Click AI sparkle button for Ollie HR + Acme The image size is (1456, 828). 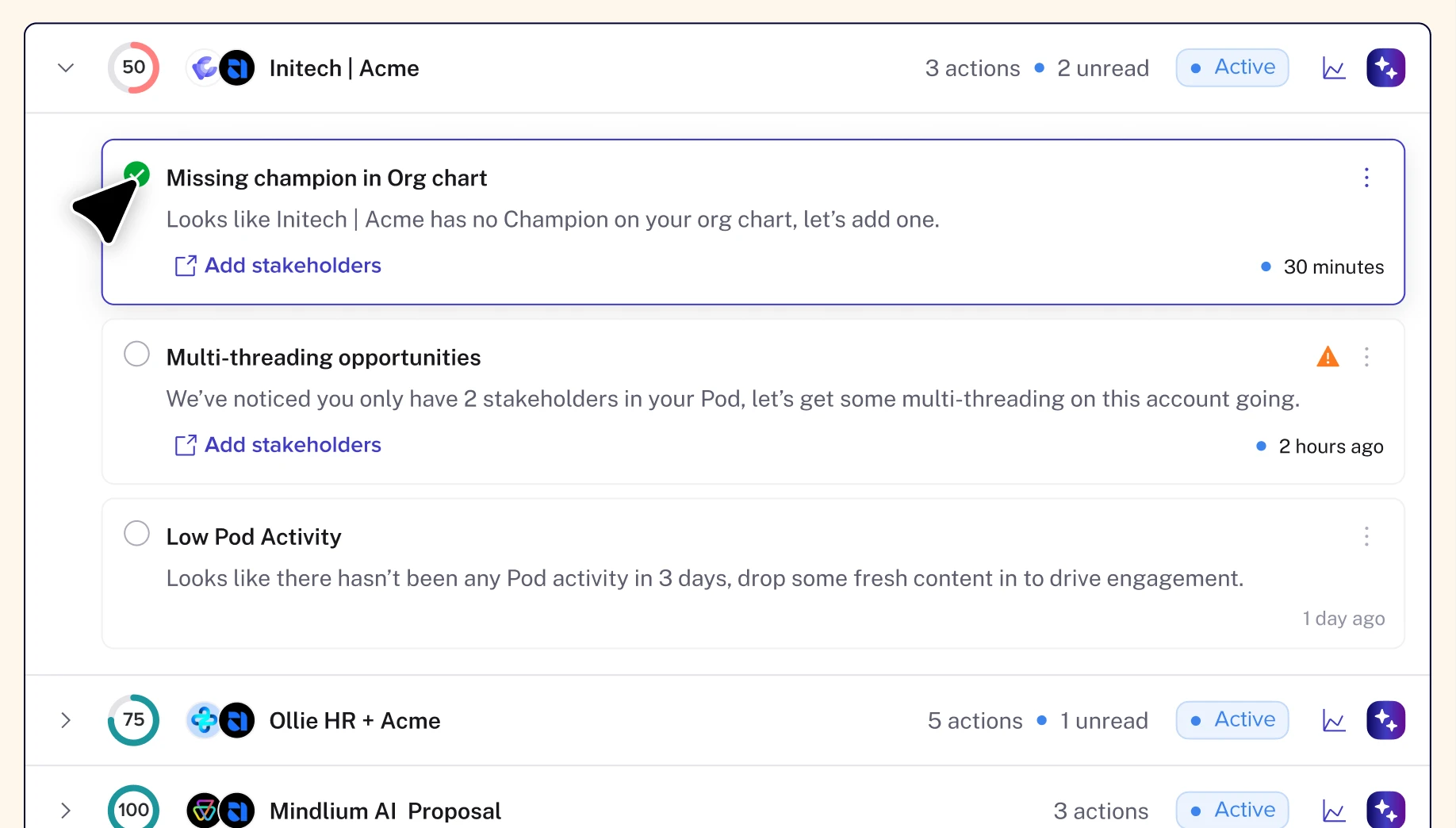click(1385, 720)
